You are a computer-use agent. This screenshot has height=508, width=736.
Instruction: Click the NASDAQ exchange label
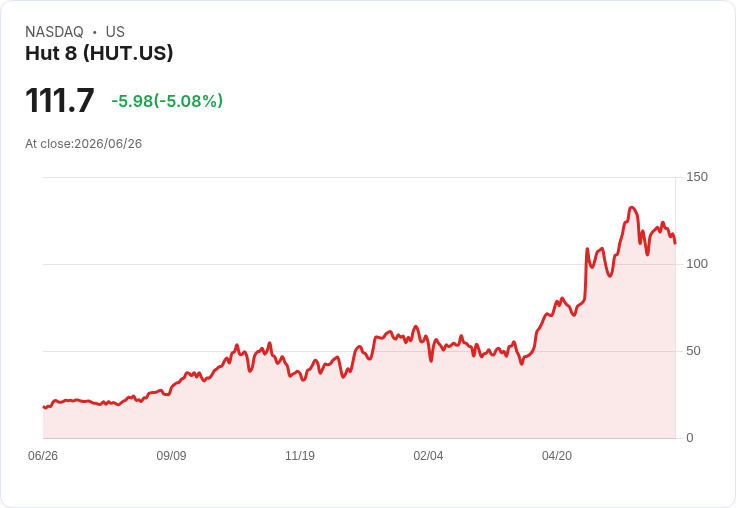coord(54,32)
